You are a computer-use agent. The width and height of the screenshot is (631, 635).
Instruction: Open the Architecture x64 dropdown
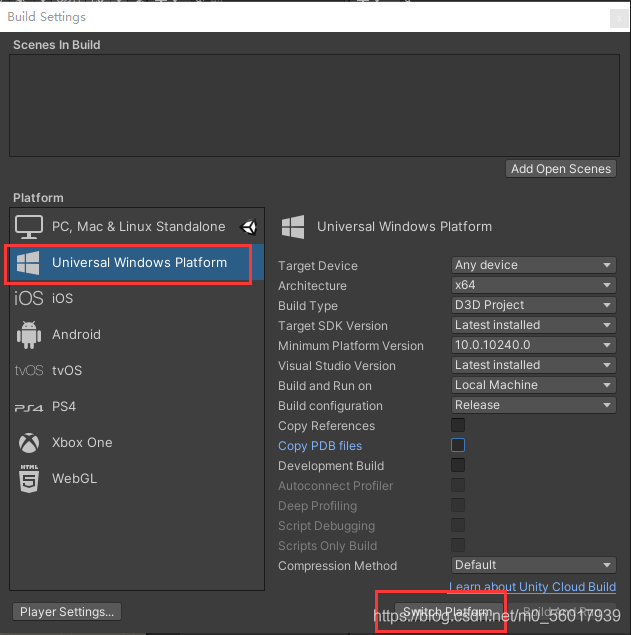(x=534, y=285)
